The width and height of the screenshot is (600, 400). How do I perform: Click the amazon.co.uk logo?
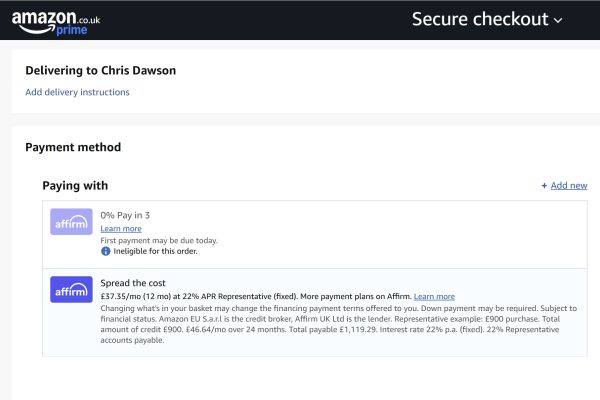[56, 22]
